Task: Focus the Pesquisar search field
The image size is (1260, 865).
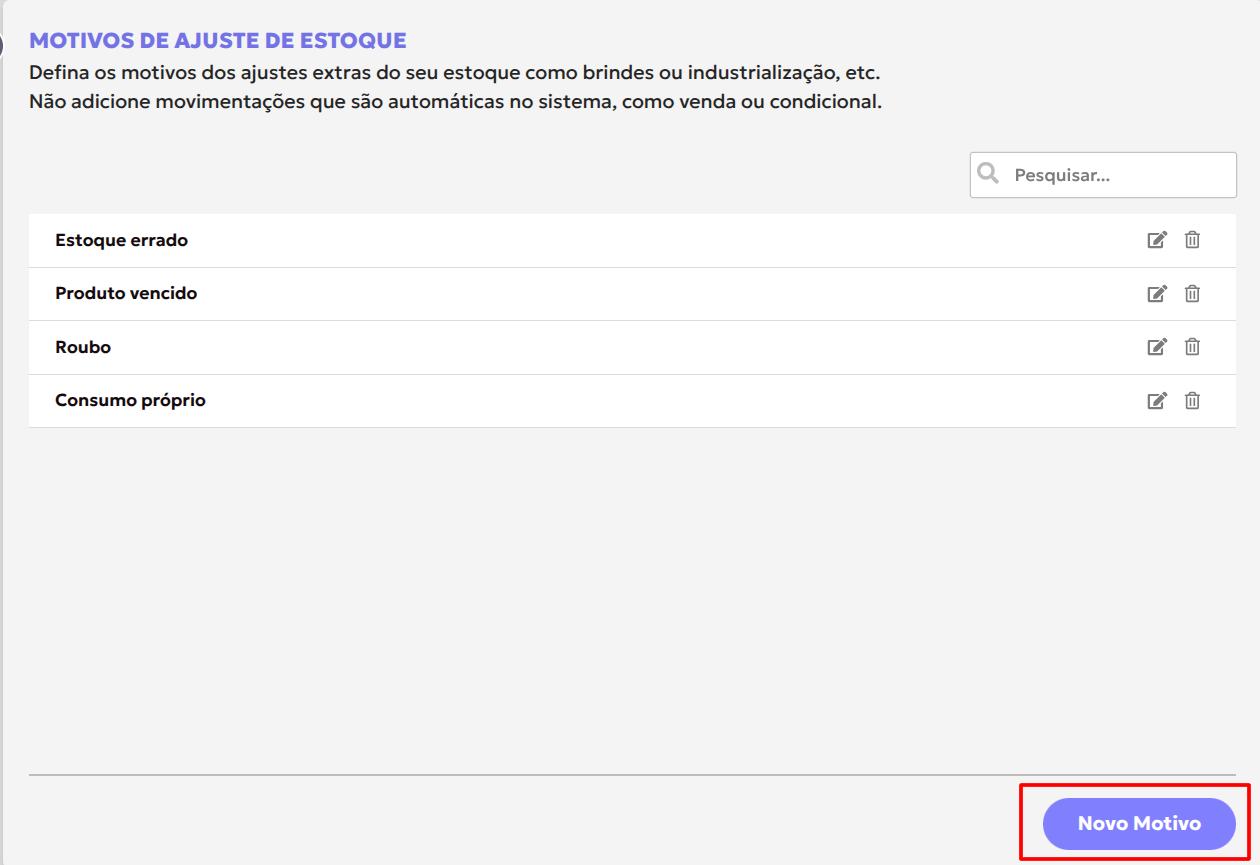Action: 1103,175
